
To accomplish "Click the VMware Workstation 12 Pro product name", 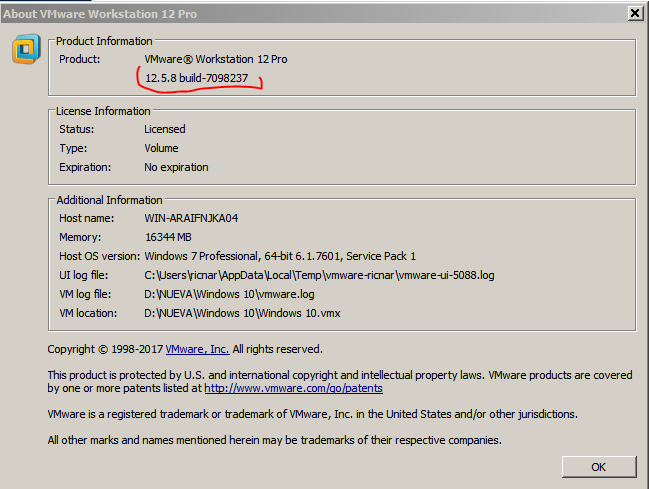I will click(x=215, y=59).
